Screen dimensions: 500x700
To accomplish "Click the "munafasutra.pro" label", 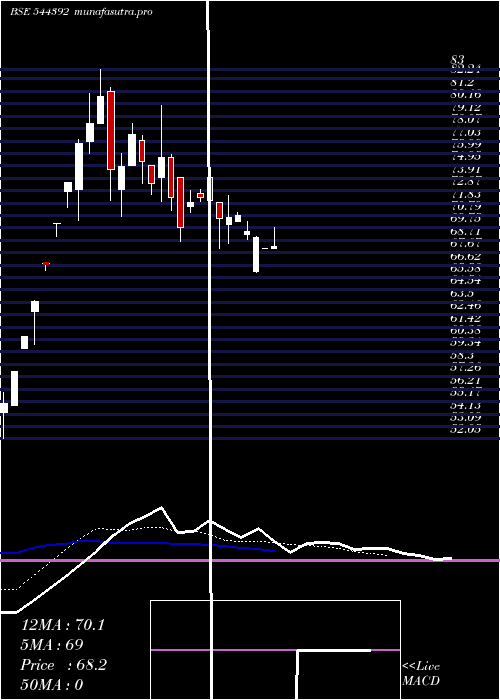I will [114, 12].
